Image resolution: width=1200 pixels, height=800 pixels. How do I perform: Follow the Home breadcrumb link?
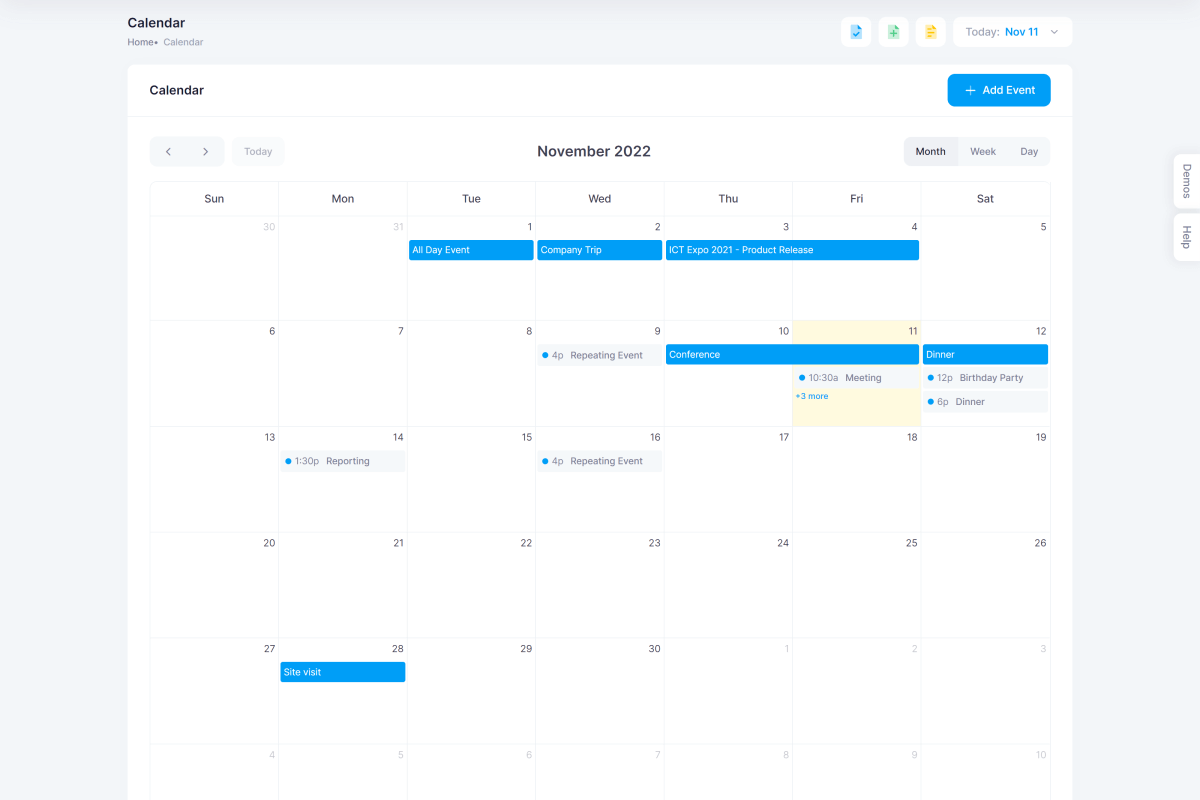140,42
